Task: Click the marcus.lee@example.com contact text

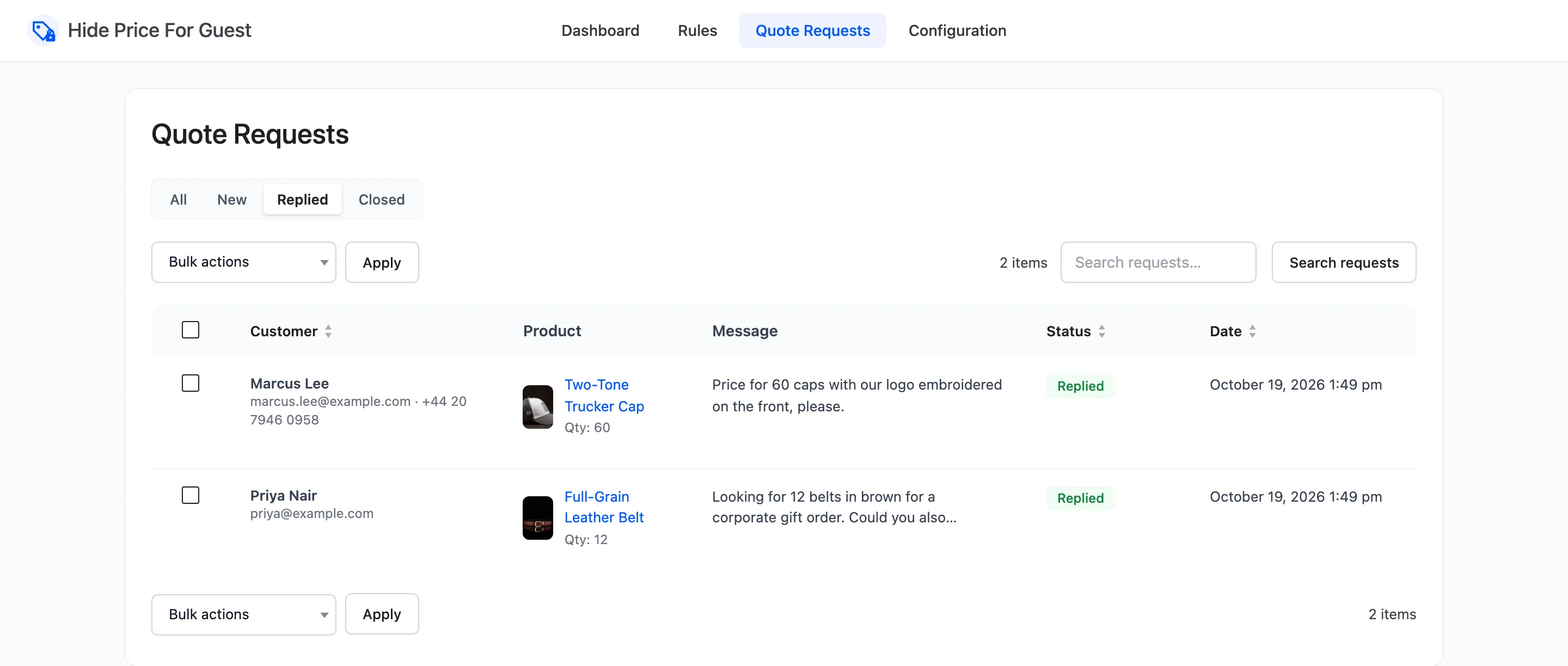Action: (330, 402)
